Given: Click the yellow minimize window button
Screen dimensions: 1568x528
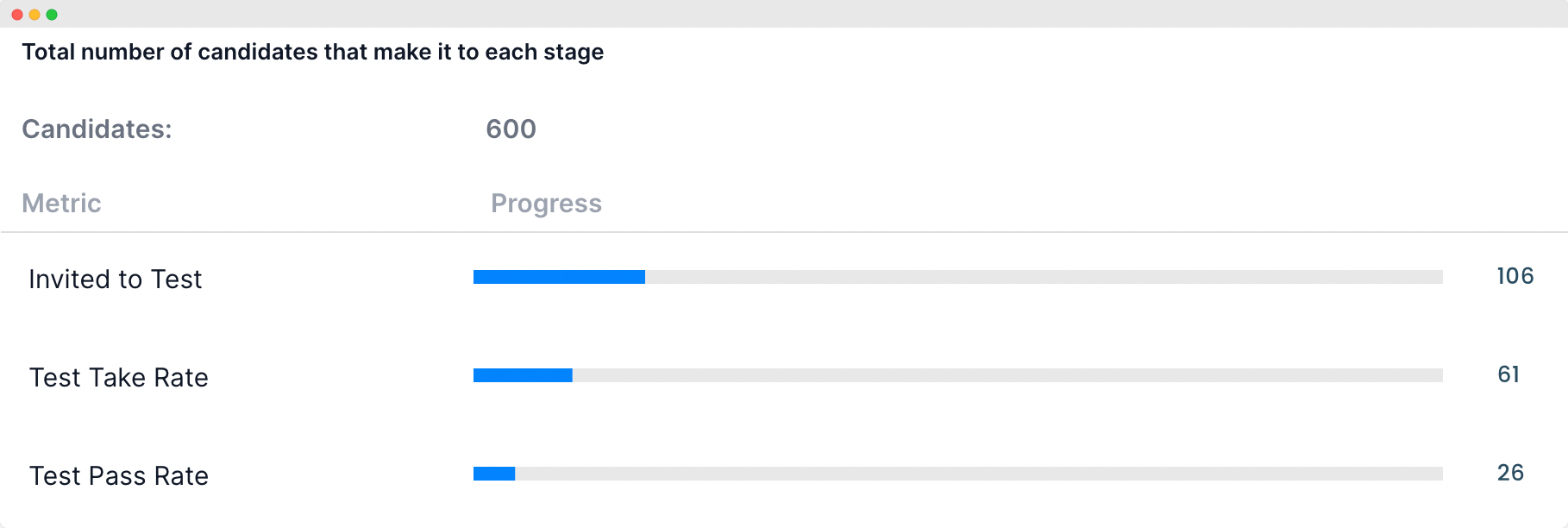Looking at the screenshot, I should click(x=34, y=15).
